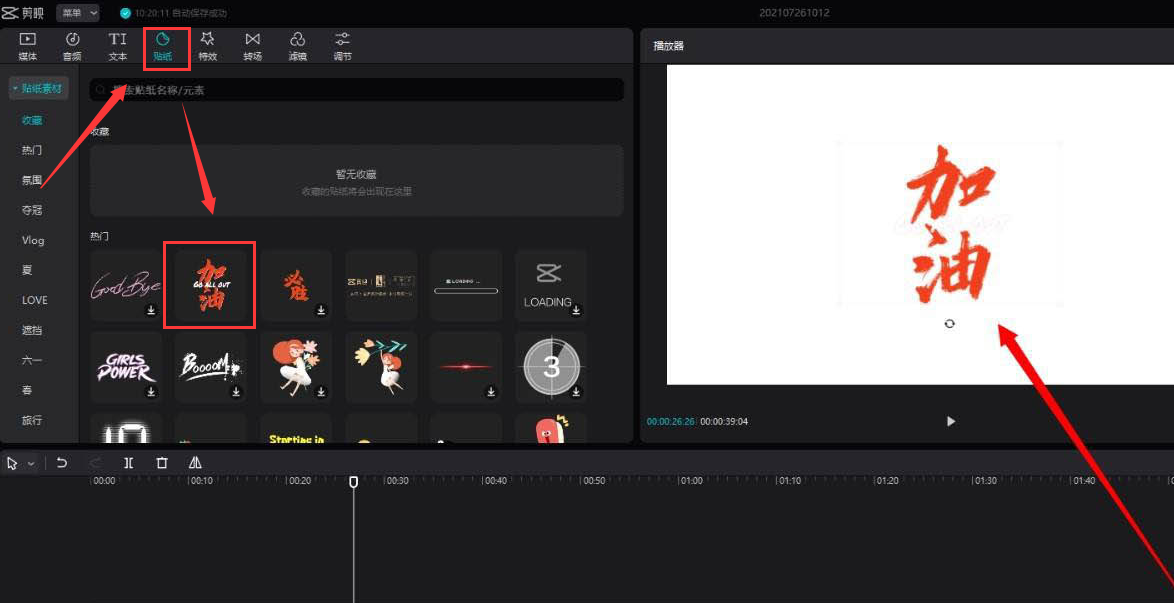Image resolution: width=1174 pixels, height=603 pixels.
Task: Select the LOVE sticker category
Action: coord(34,300)
